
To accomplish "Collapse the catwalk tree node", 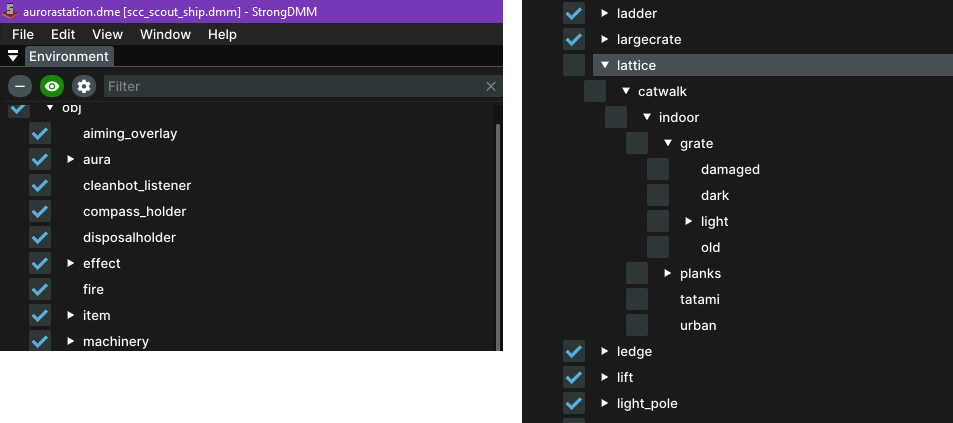I will [626, 91].
